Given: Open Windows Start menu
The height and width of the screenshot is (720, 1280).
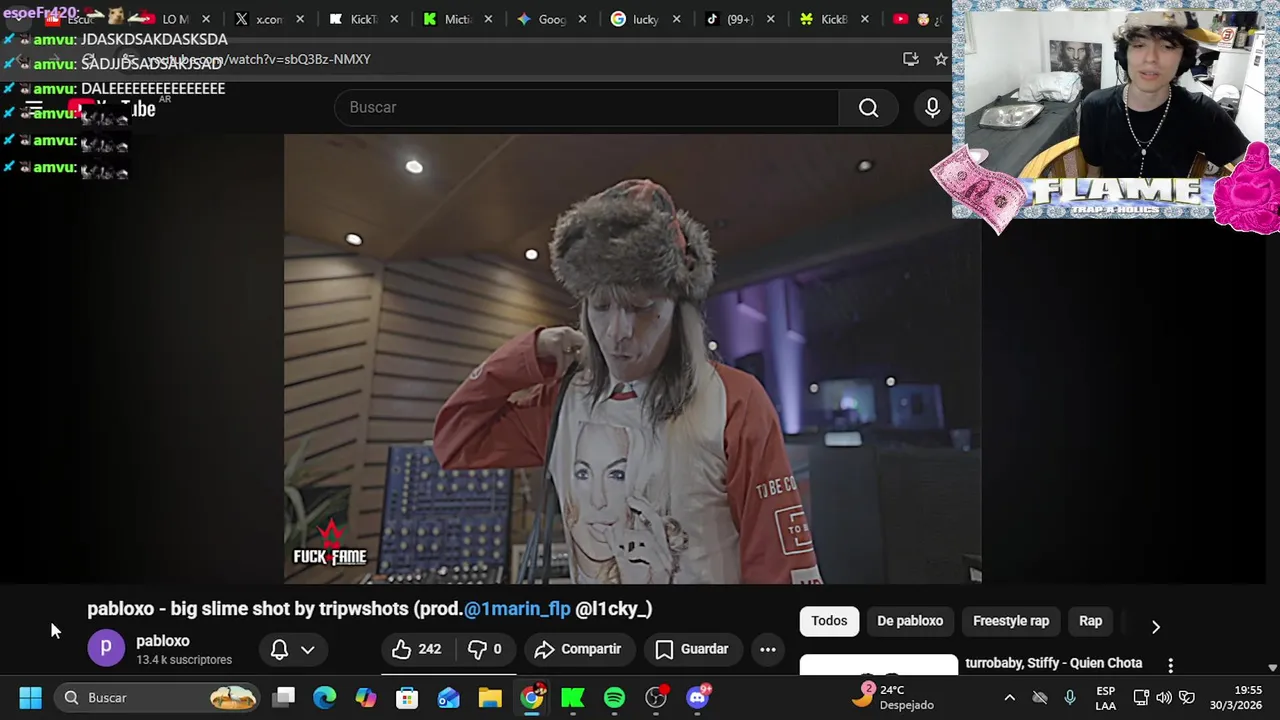Looking at the screenshot, I should [x=30, y=697].
